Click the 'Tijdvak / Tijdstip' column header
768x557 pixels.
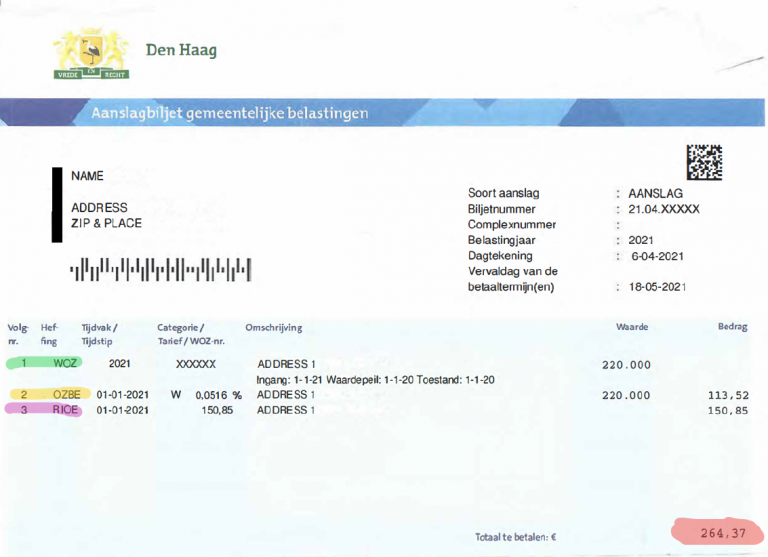pos(99,334)
